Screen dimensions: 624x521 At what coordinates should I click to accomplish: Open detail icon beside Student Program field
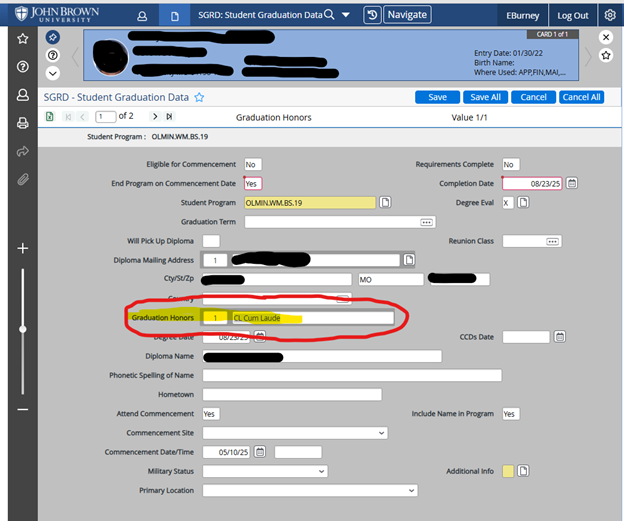(386, 202)
